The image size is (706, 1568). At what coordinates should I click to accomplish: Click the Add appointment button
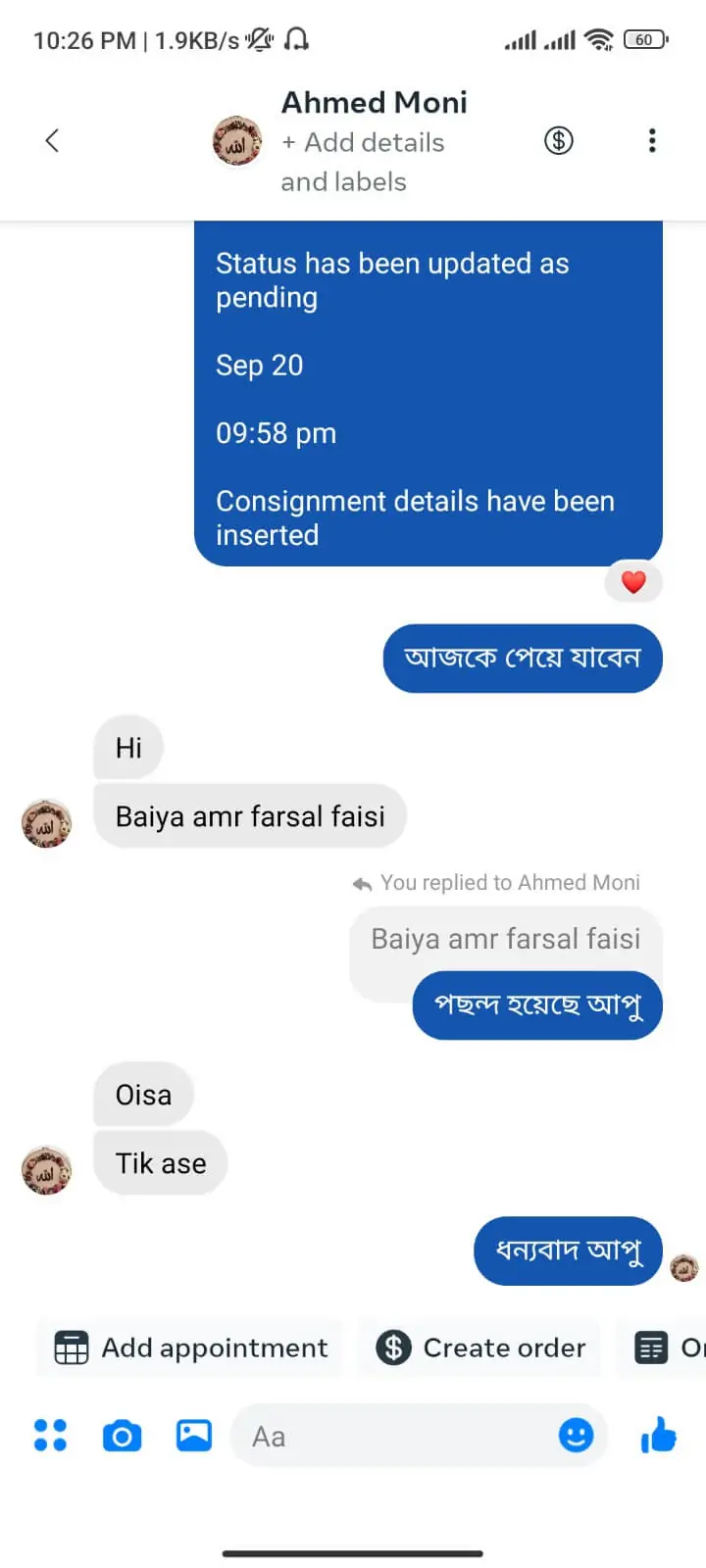[x=191, y=1348]
